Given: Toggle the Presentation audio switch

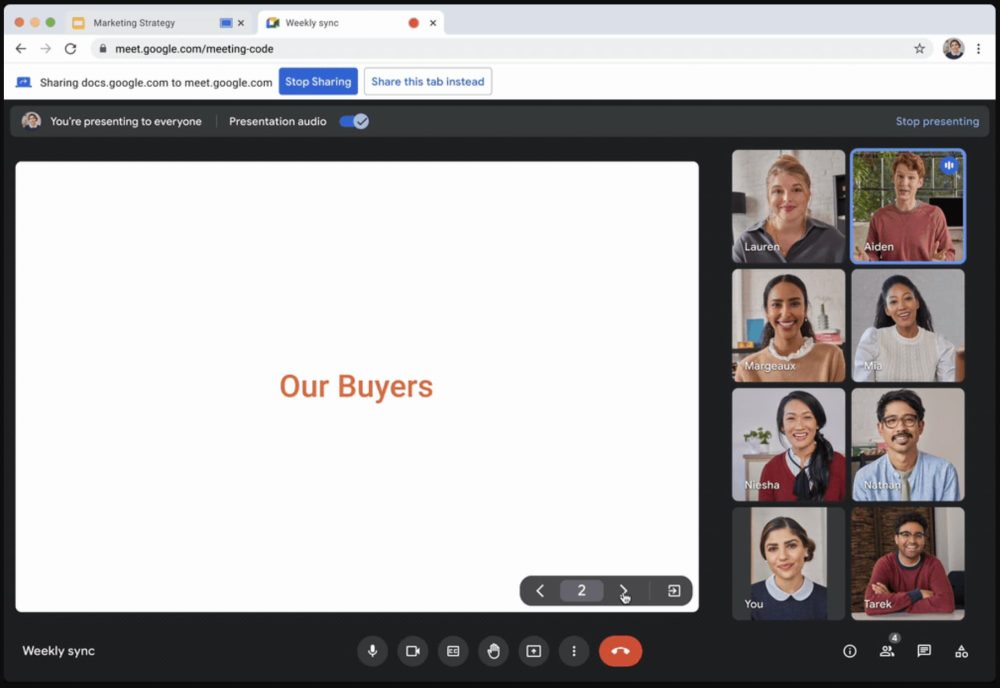Looking at the screenshot, I should pos(354,121).
